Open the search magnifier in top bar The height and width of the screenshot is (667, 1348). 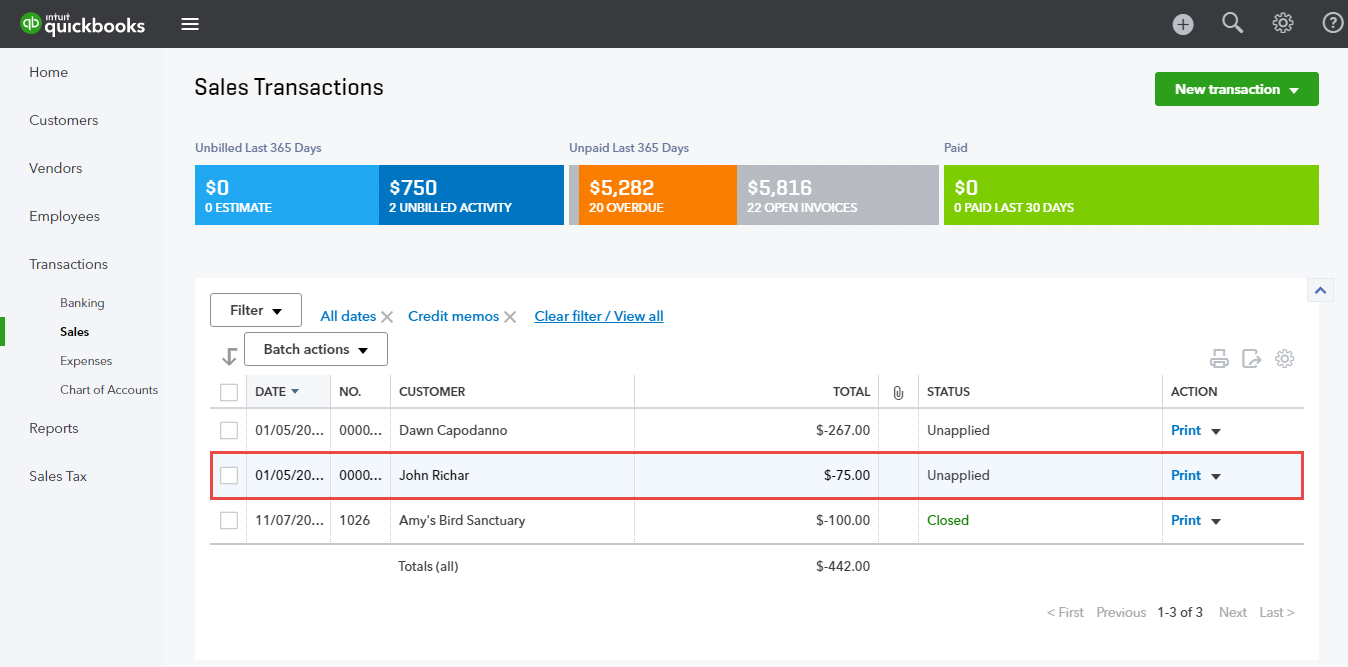click(x=1233, y=23)
